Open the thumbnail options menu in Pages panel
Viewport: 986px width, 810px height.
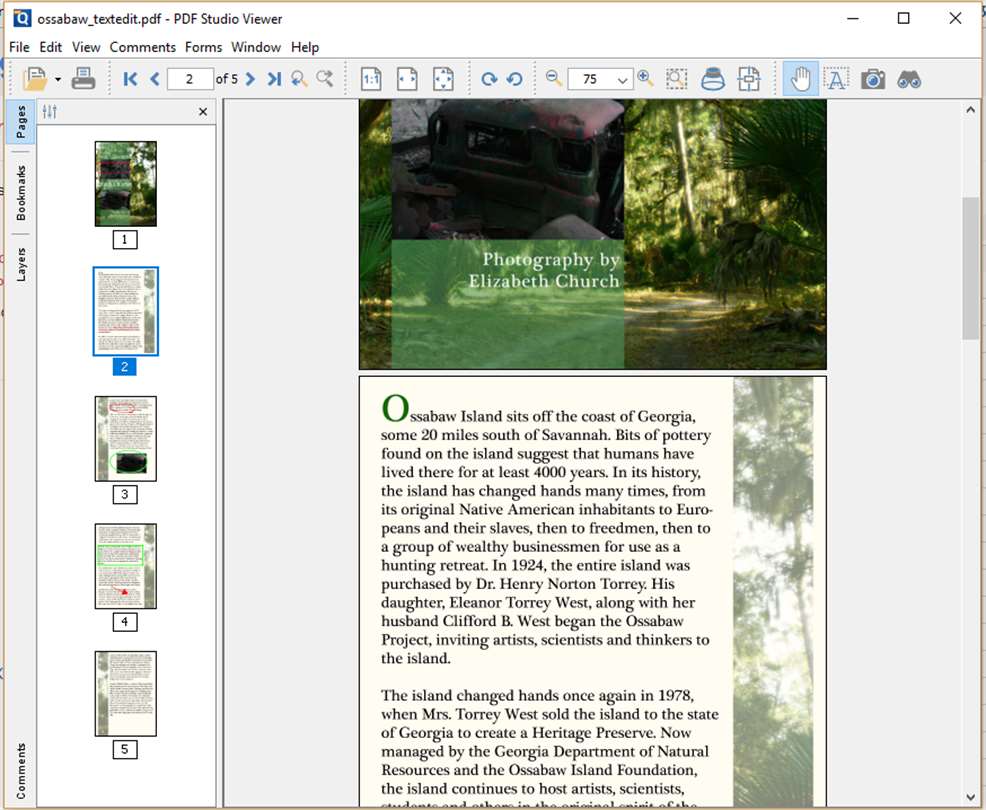[x=50, y=112]
